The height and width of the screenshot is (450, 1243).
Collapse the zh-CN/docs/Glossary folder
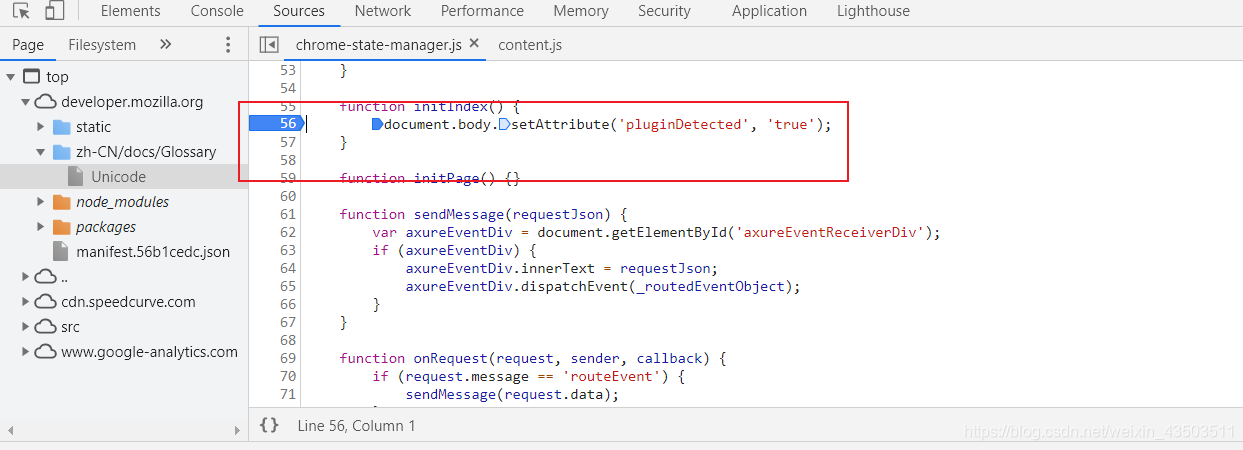[x=41, y=152]
